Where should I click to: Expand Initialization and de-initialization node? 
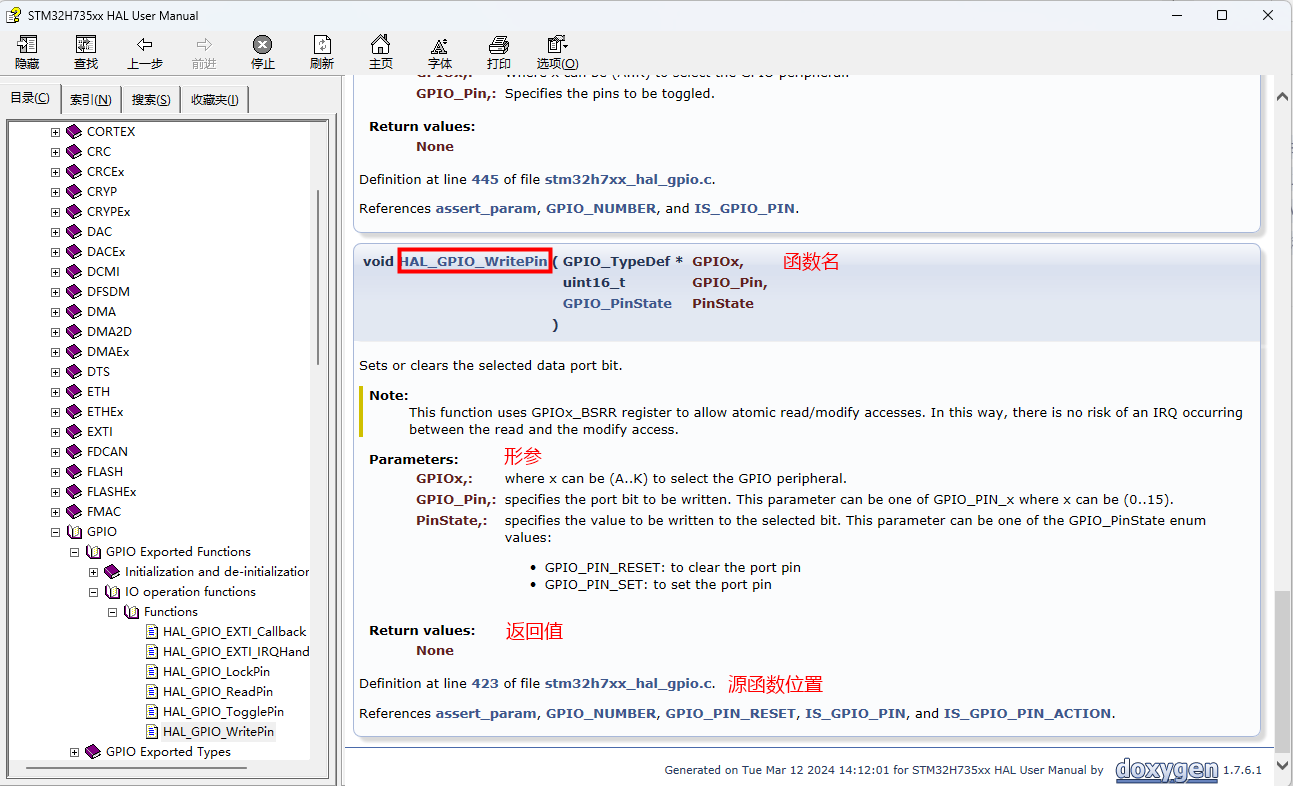[93, 572]
